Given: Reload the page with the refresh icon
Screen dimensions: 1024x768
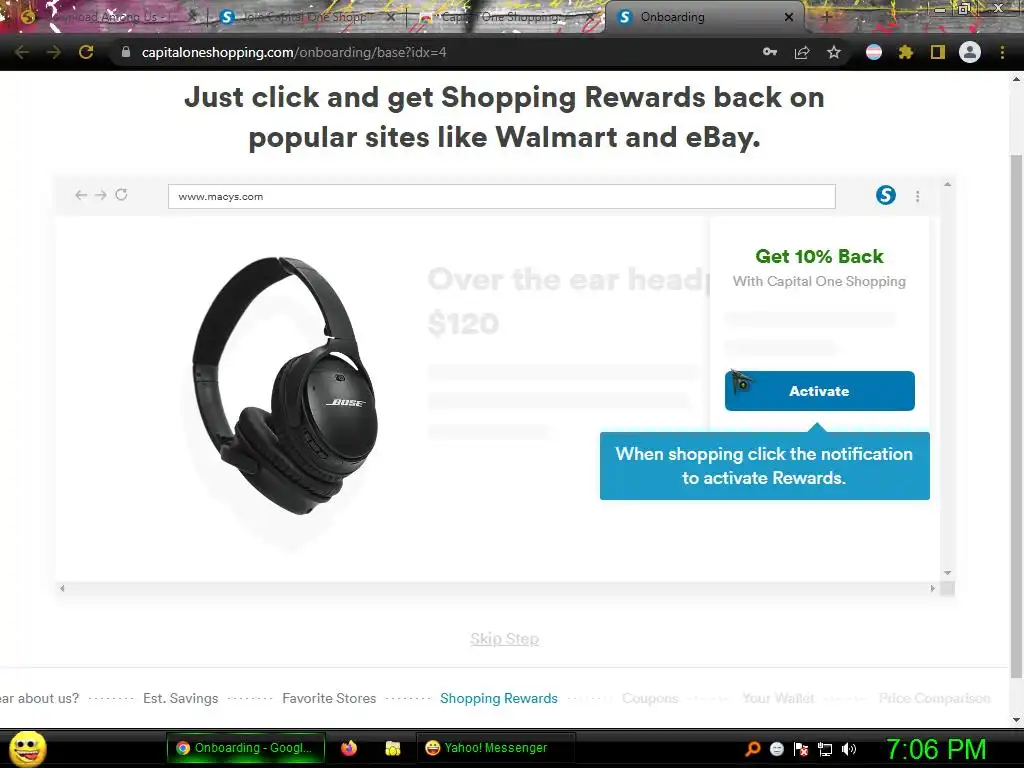Looking at the screenshot, I should (86, 52).
